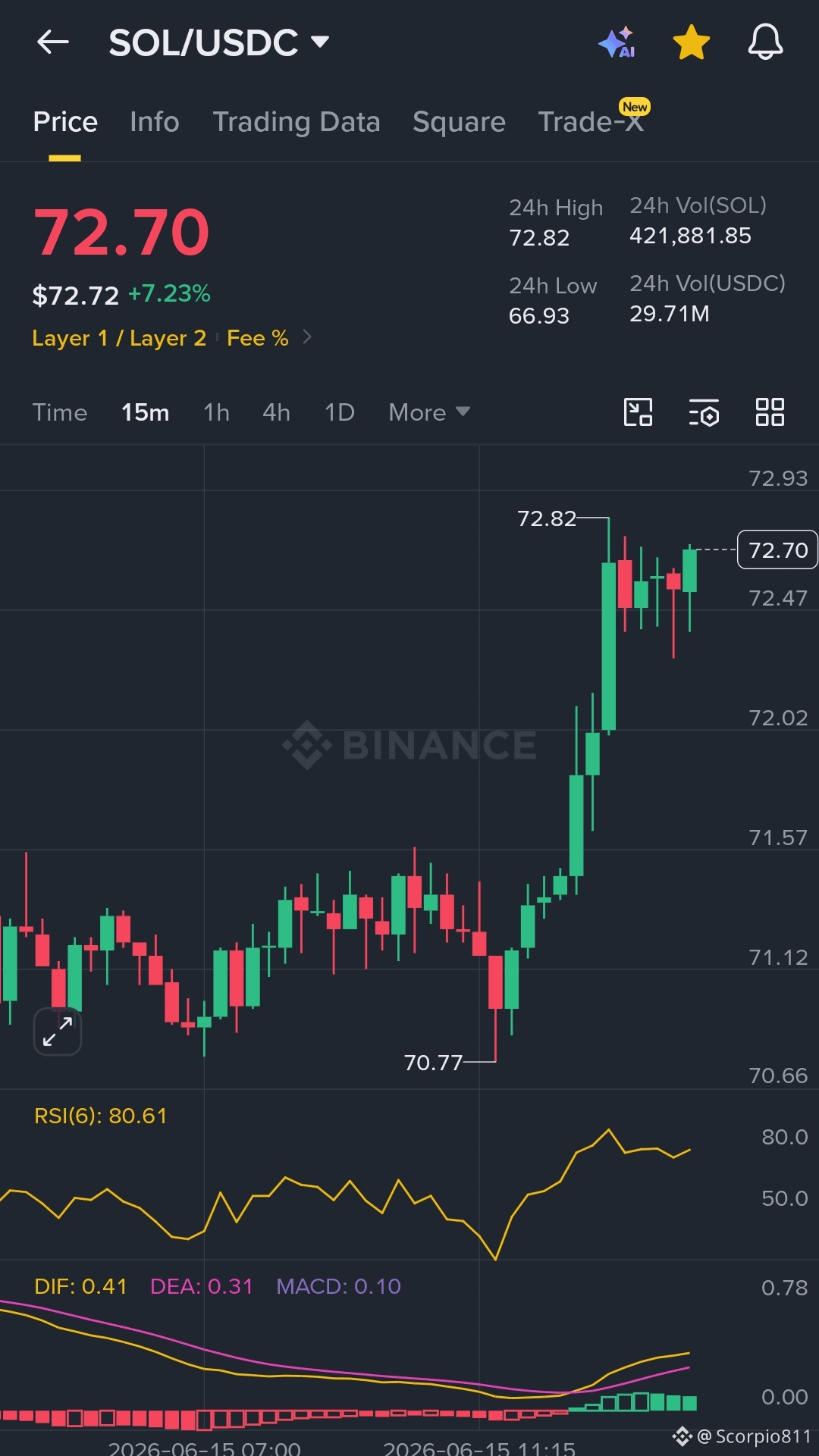Toggle the yellow favorite star
819x1456 pixels.
692,42
